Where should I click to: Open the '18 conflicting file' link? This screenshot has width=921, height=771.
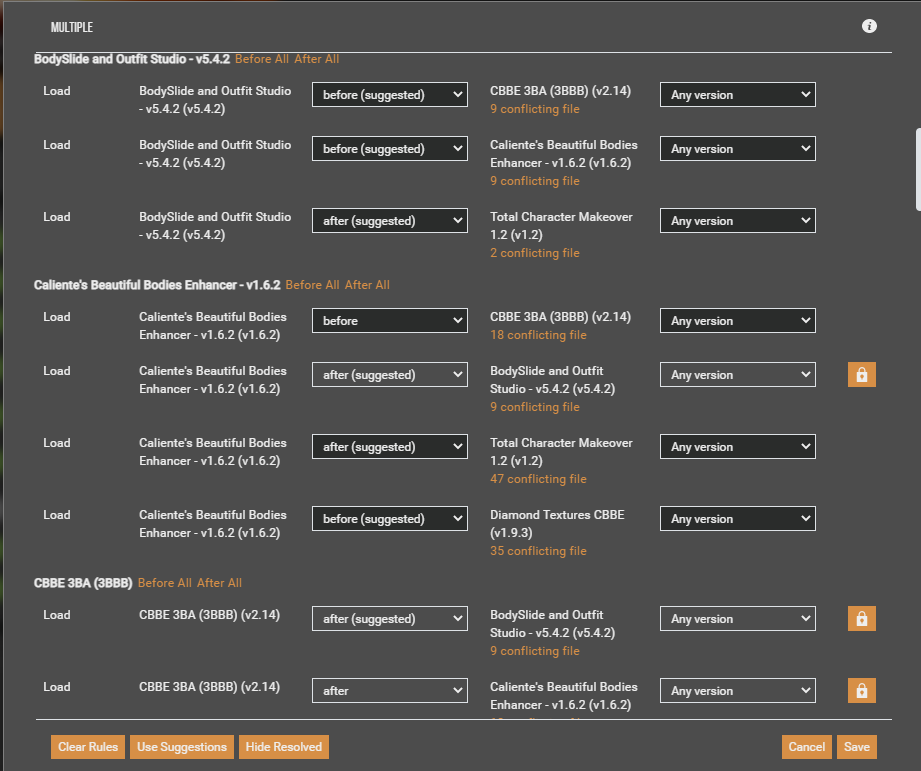539,335
